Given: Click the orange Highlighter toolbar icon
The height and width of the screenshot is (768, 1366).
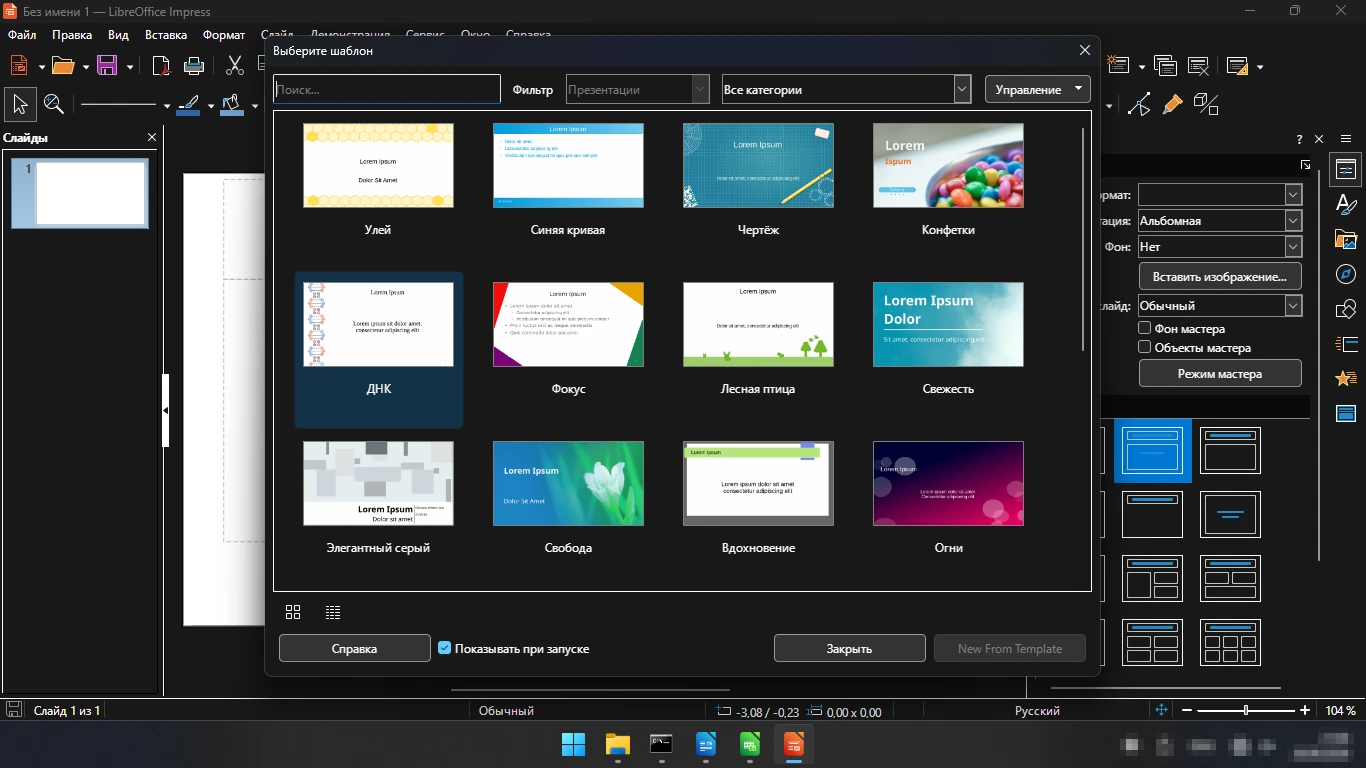Looking at the screenshot, I should point(1172,104).
